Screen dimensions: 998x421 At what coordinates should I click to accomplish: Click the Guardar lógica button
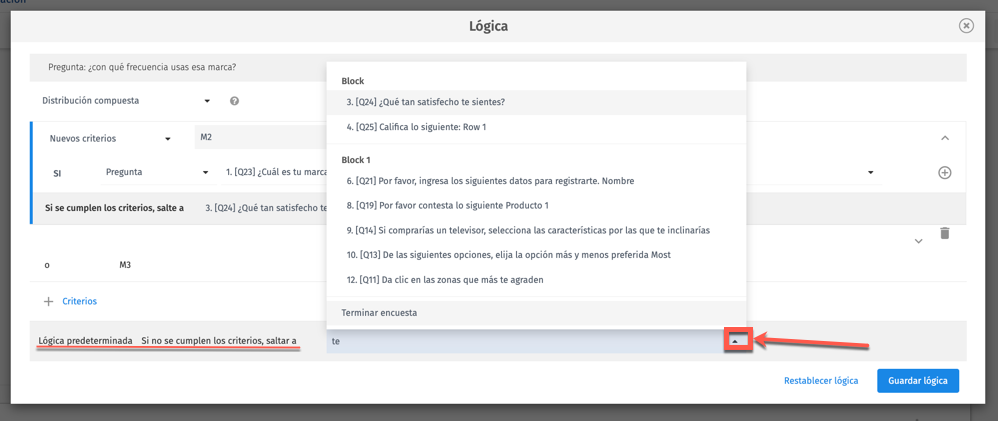(x=918, y=381)
